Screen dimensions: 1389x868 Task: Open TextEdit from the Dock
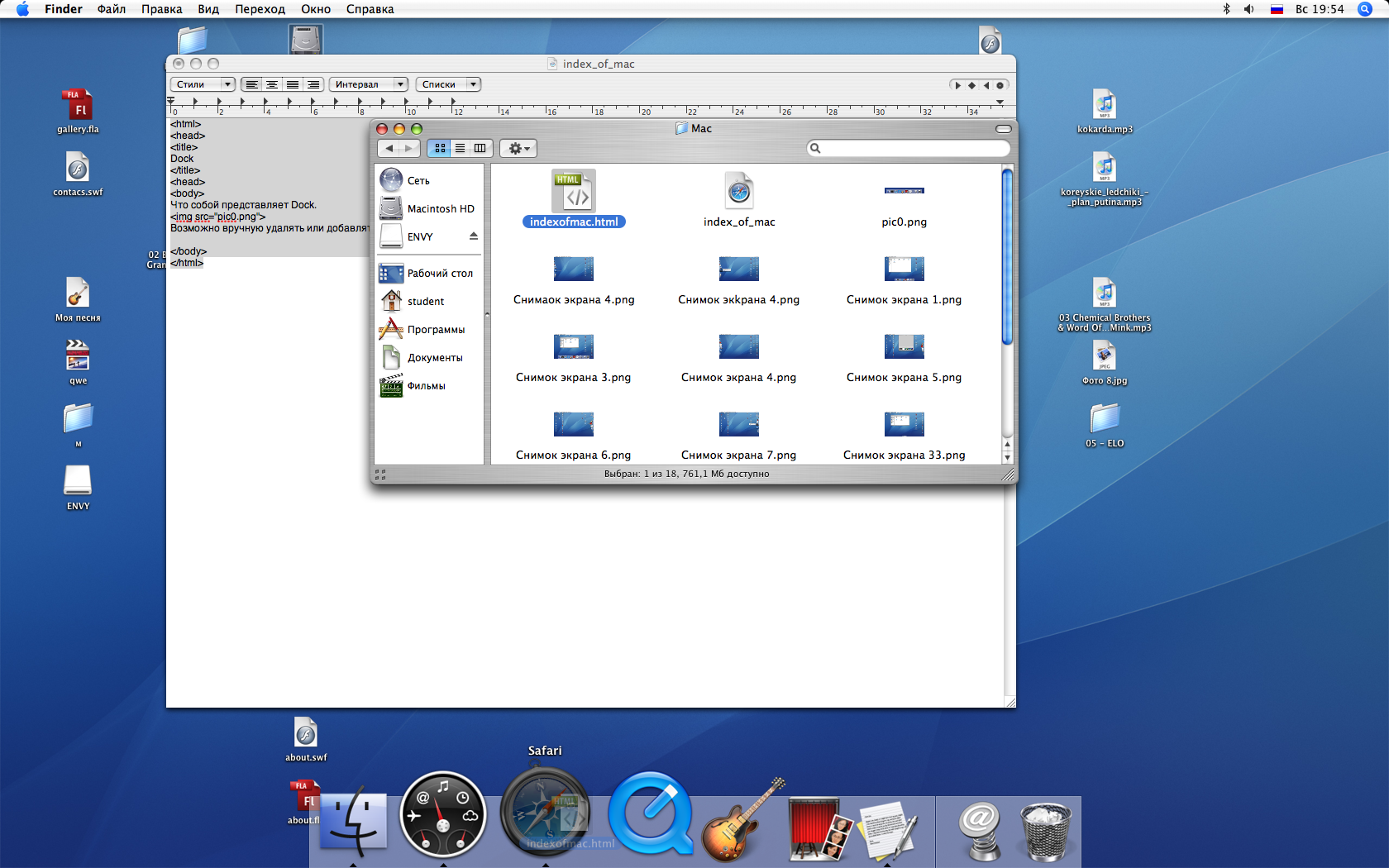889,830
